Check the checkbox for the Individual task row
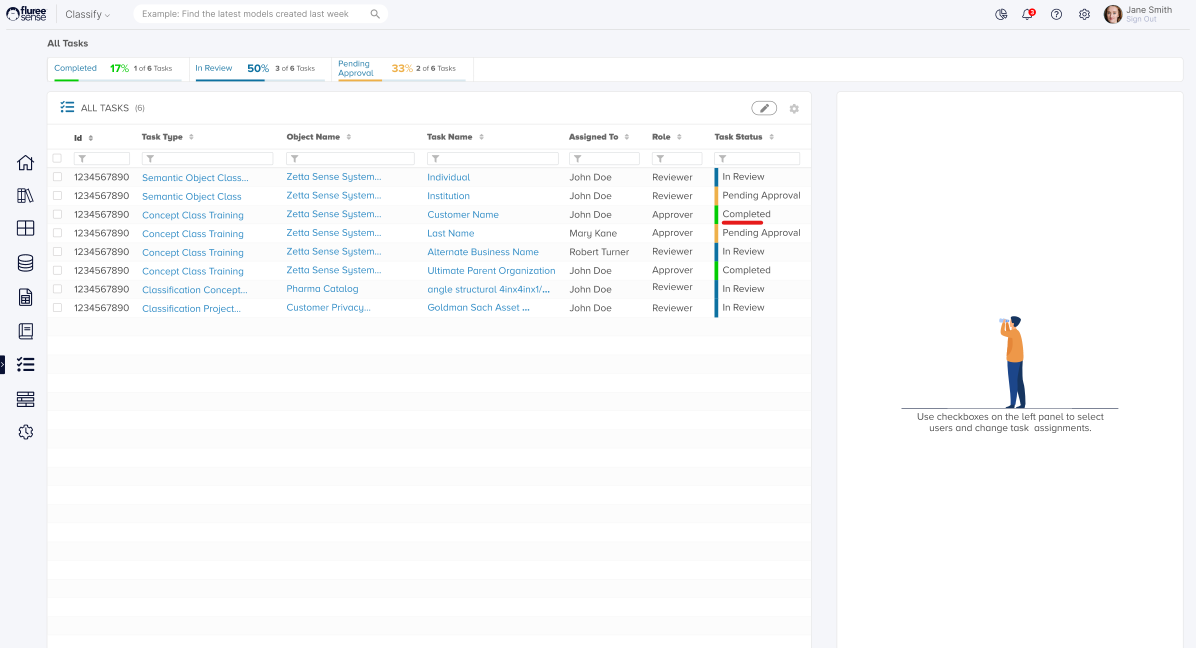1203x648 pixels. tap(57, 177)
